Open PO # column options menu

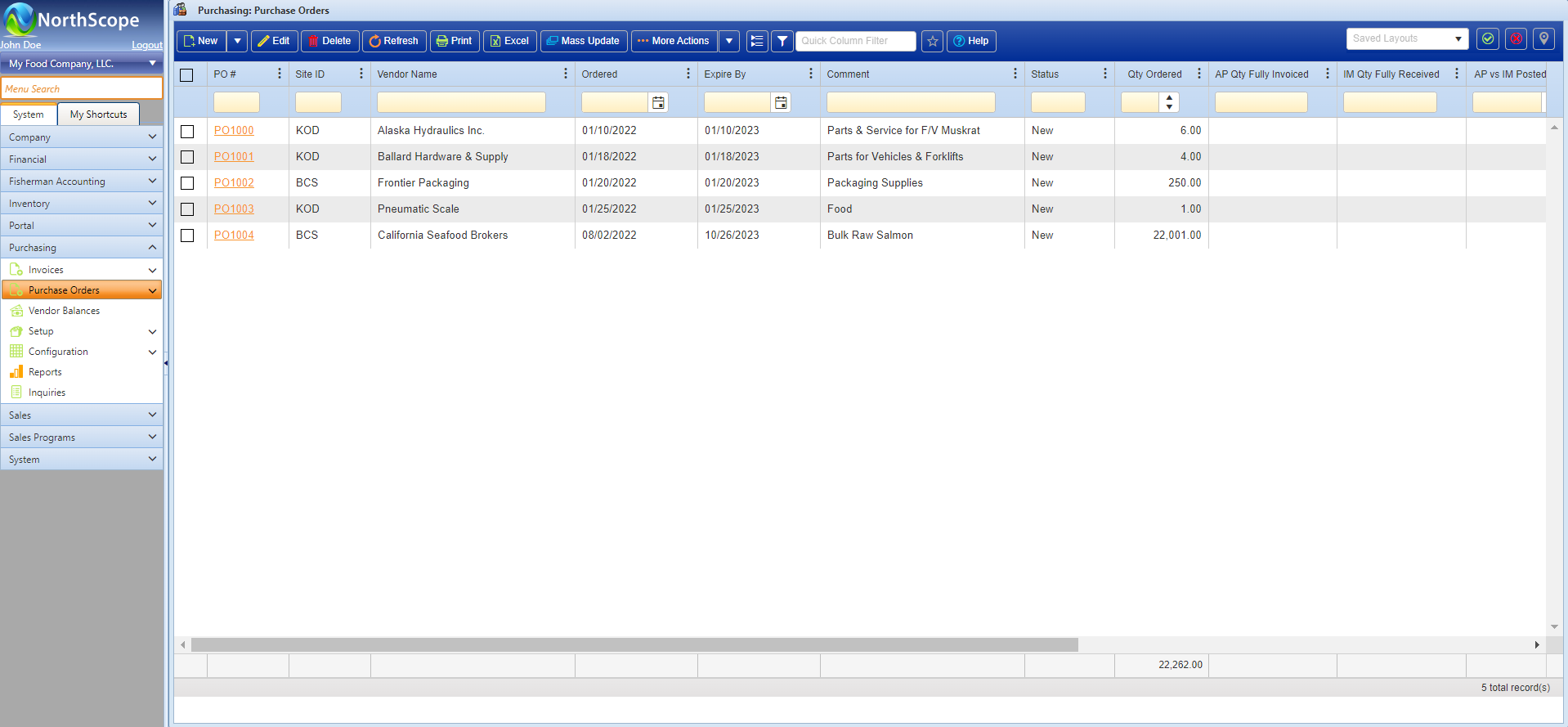279,74
